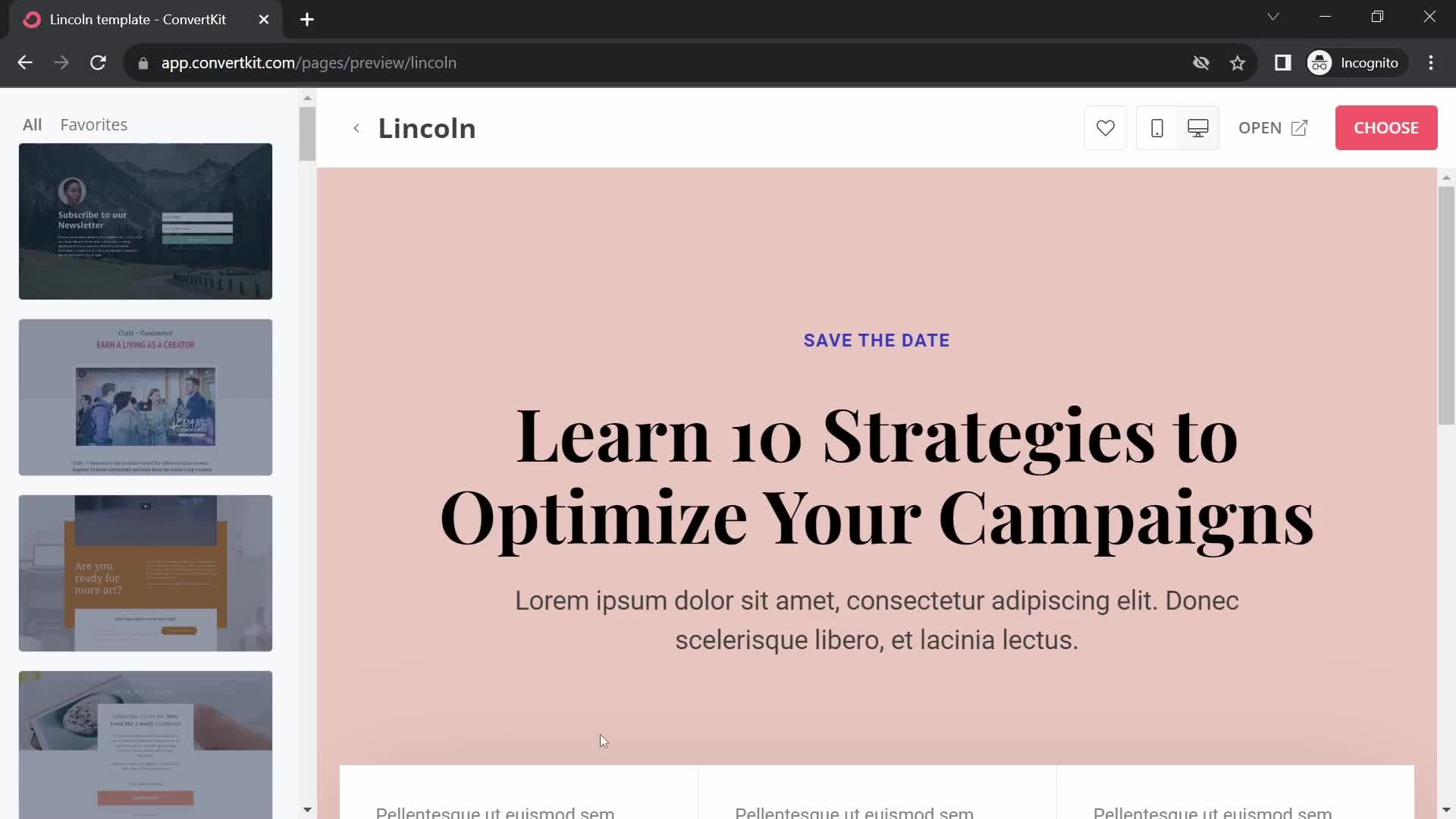Select the orange art template thumbnail
Screen dimensions: 1456x819
click(x=145, y=573)
